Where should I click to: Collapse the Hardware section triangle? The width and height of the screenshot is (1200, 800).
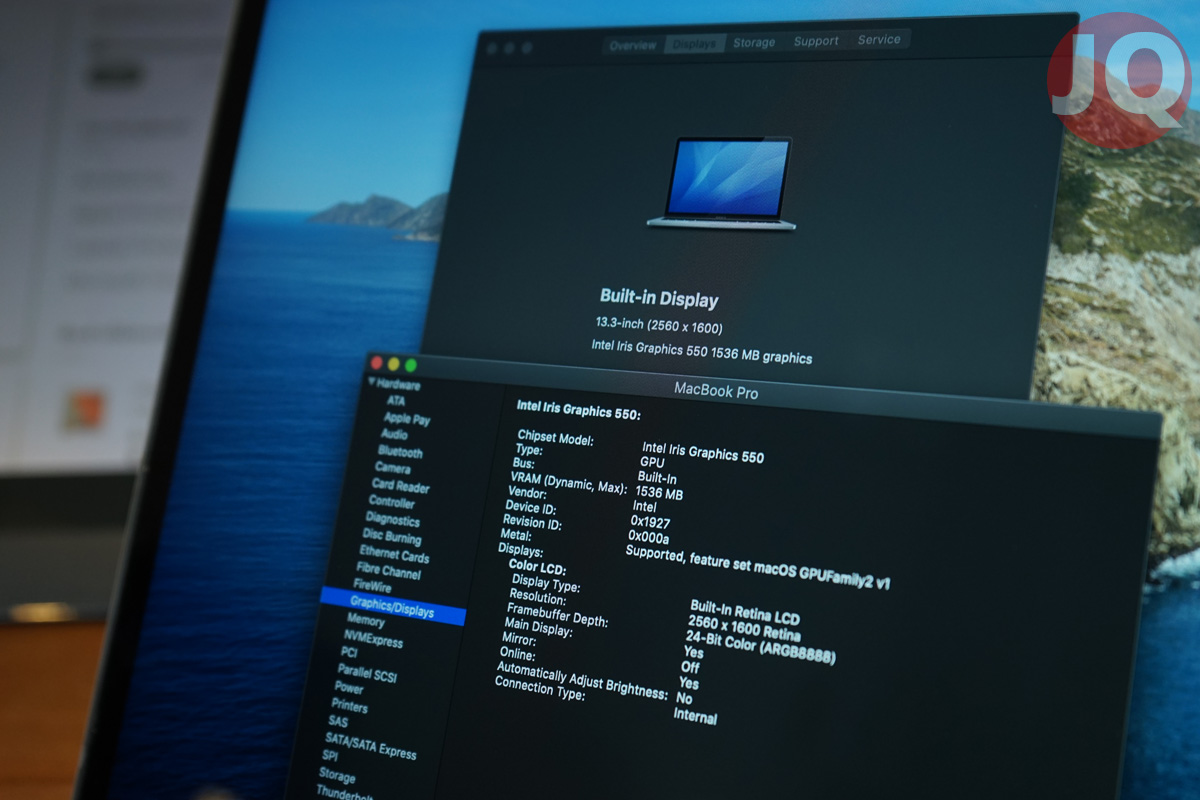(372, 382)
